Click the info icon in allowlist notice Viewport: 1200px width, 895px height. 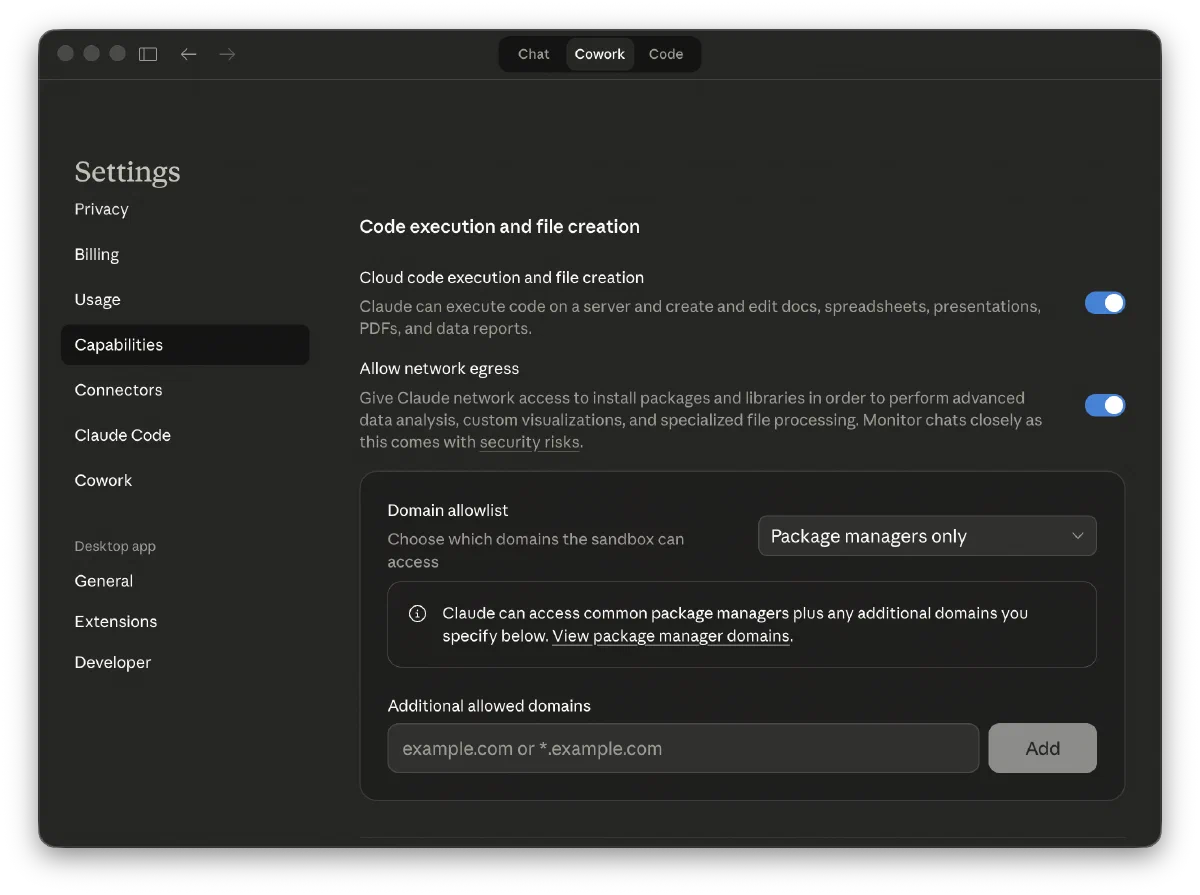[x=418, y=614]
